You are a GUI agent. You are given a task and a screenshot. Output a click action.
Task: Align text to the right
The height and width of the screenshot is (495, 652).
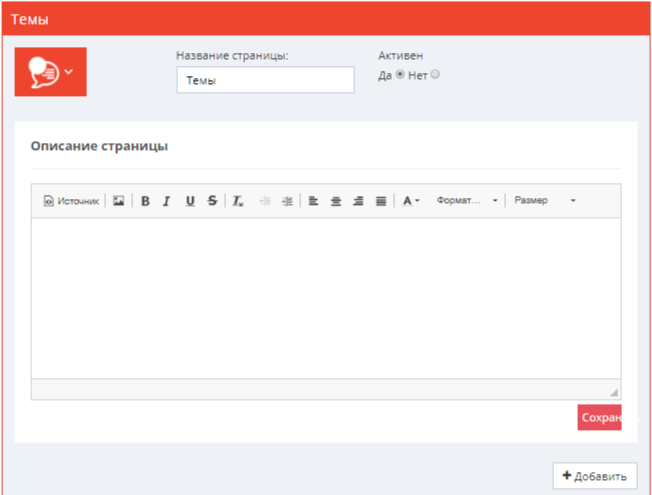pyautogui.click(x=358, y=201)
